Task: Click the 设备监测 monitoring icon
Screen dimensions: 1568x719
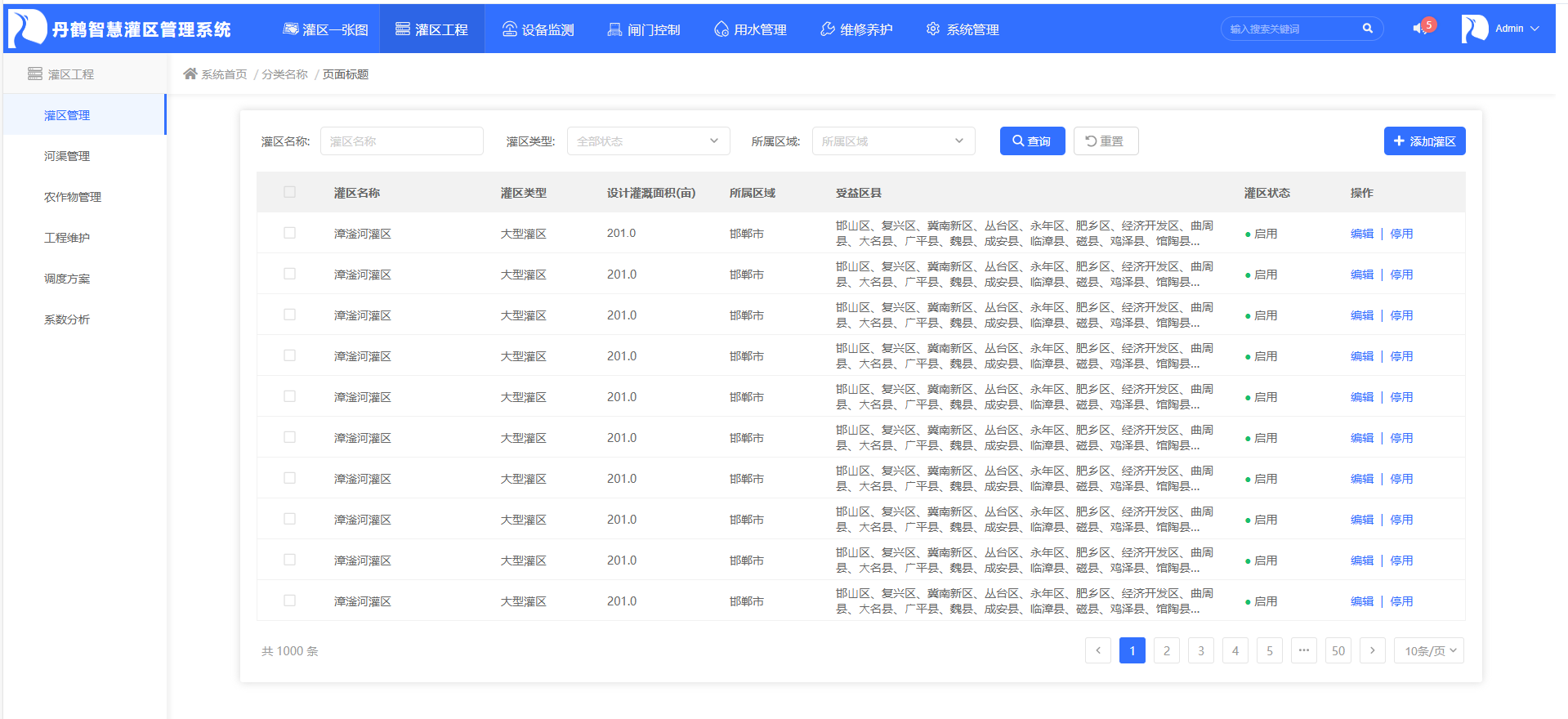Action: [x=509, y=29]
